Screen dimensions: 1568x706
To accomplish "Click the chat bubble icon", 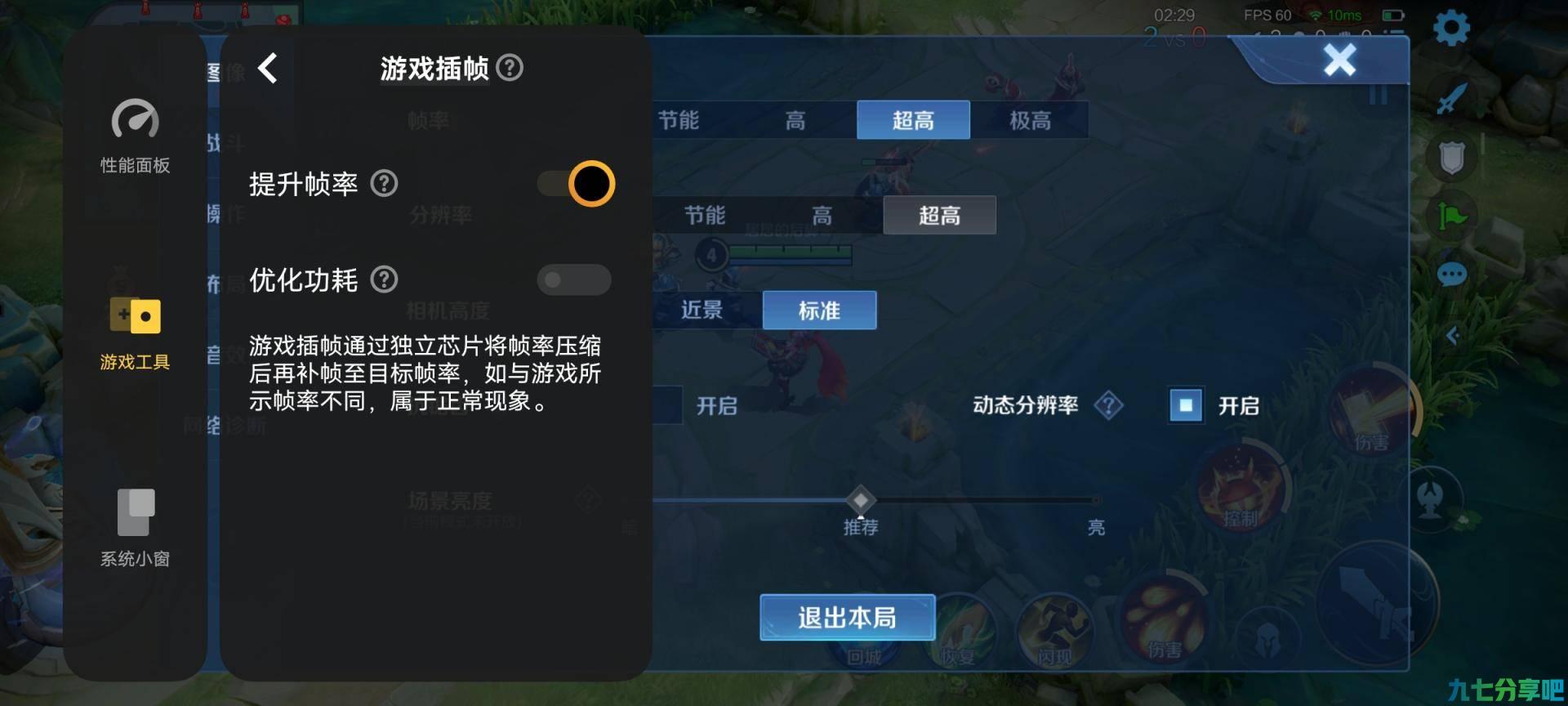I will click(1452, 275).
